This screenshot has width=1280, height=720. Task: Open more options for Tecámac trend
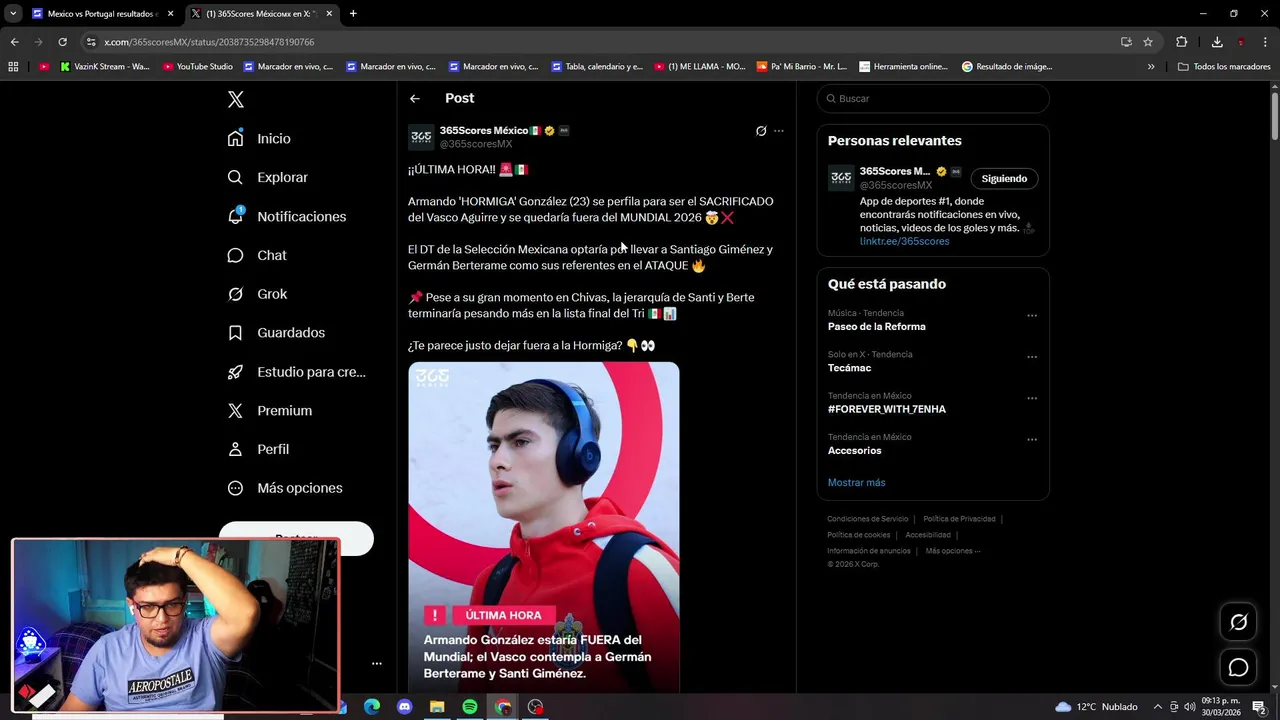coord(1032,357)
